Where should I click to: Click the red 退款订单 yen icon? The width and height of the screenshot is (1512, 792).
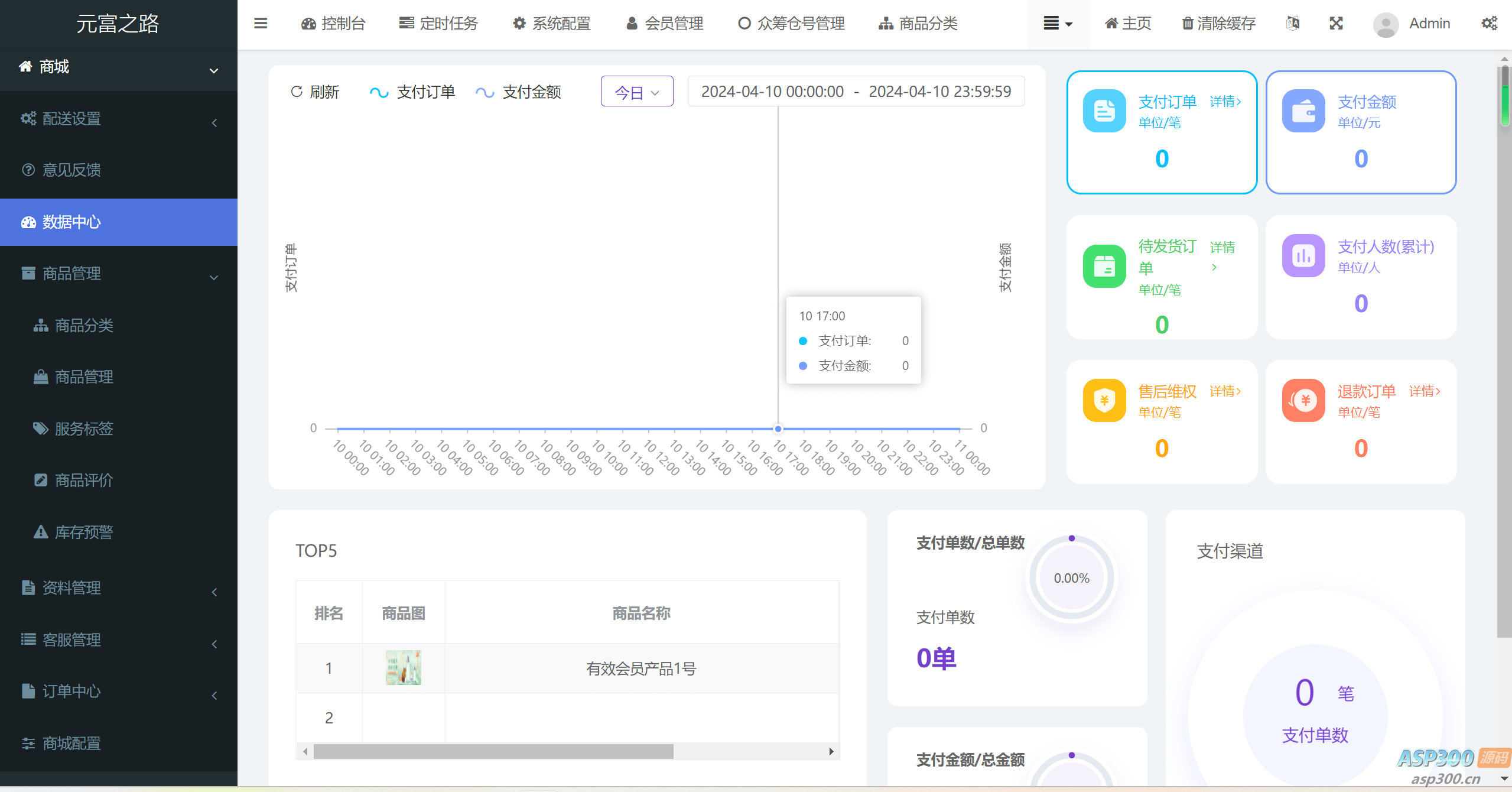click(1303, 400)
